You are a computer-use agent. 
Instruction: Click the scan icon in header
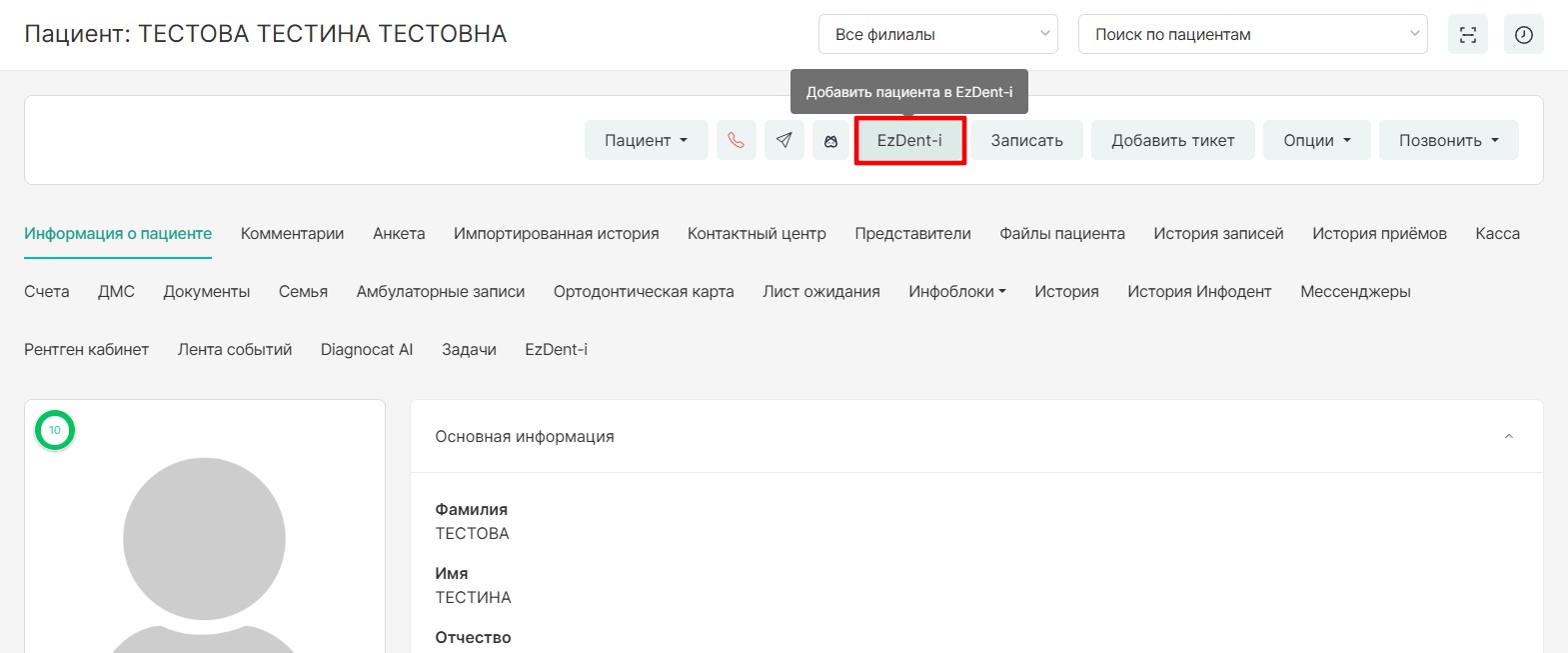(1468, 35)
